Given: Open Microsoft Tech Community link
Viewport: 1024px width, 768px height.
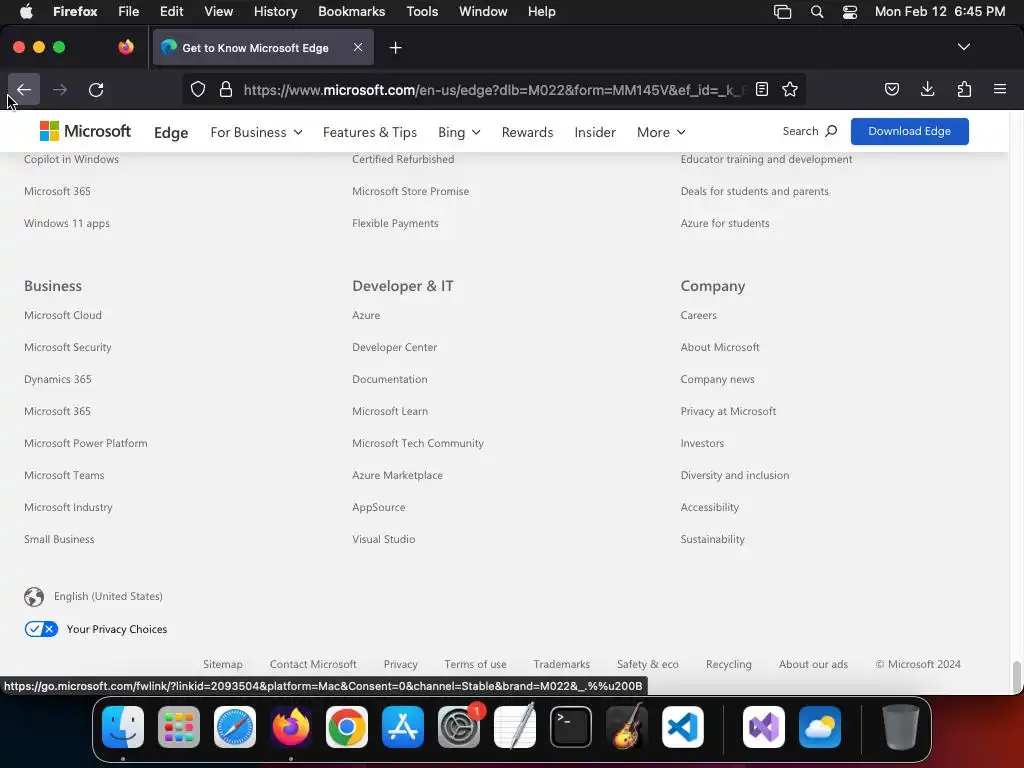Looking at the screenshot, I should click(418, 443).
